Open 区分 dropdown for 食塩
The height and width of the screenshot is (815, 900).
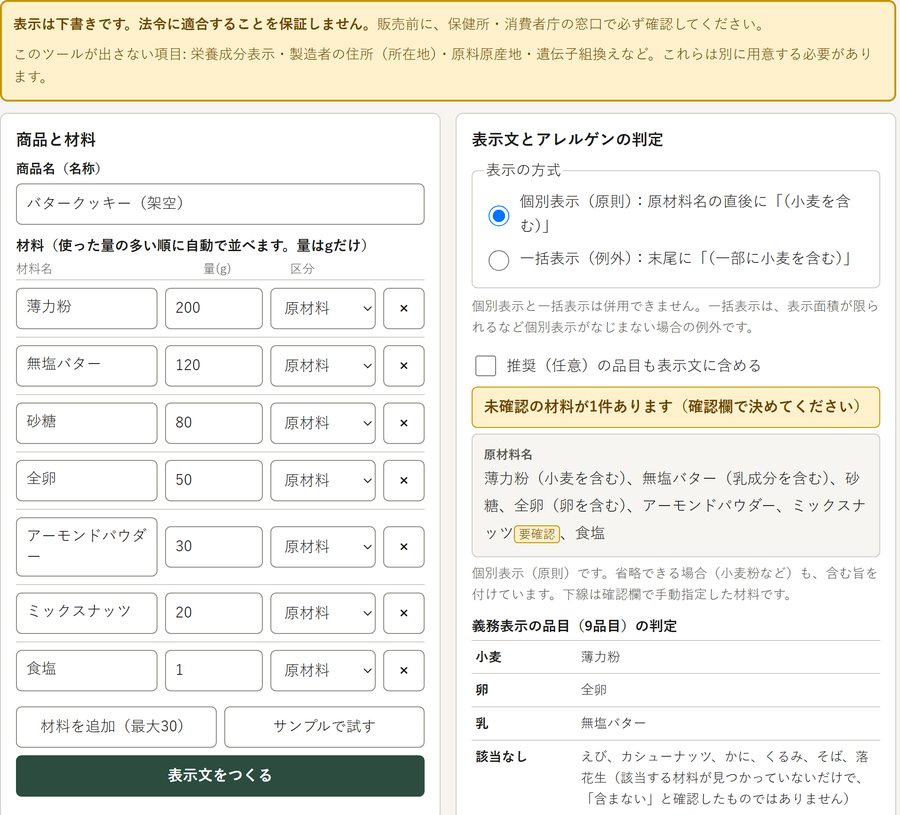tap(323, 670)
